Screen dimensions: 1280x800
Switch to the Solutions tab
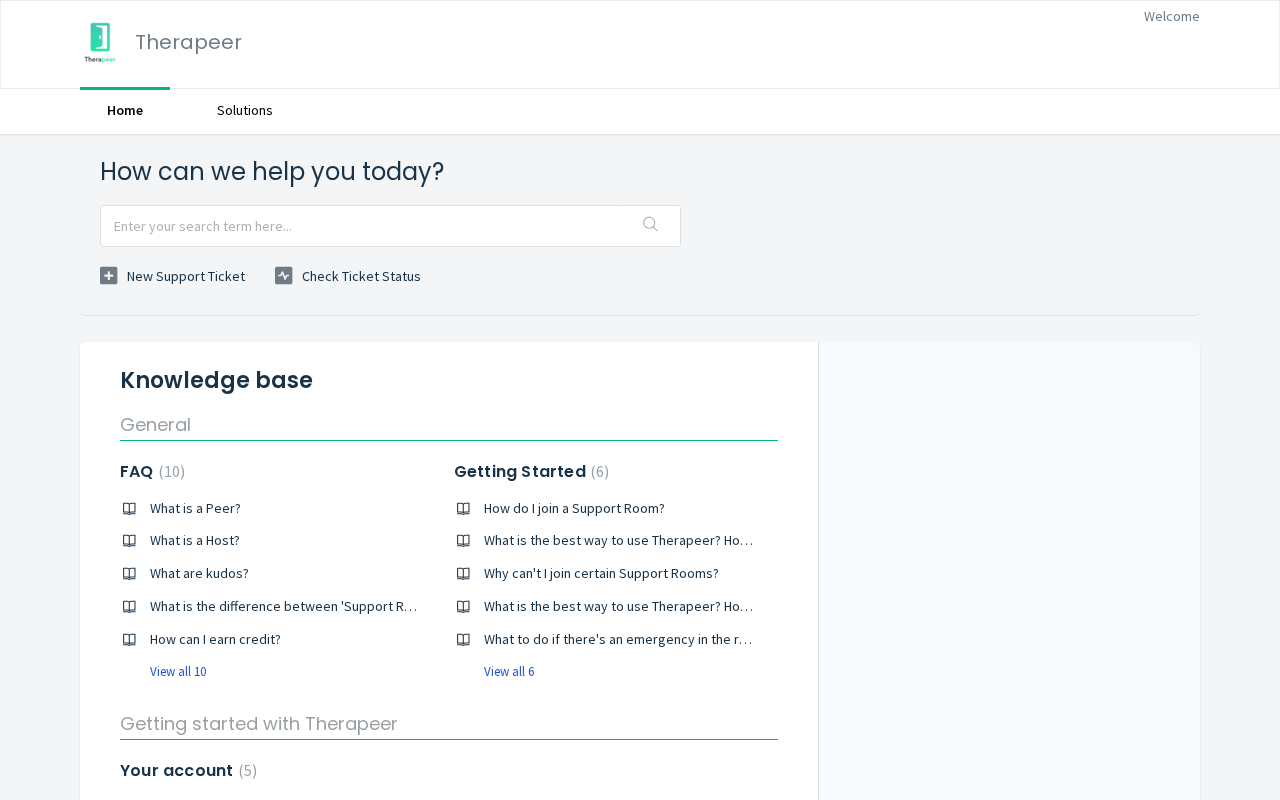click(245, 111)
